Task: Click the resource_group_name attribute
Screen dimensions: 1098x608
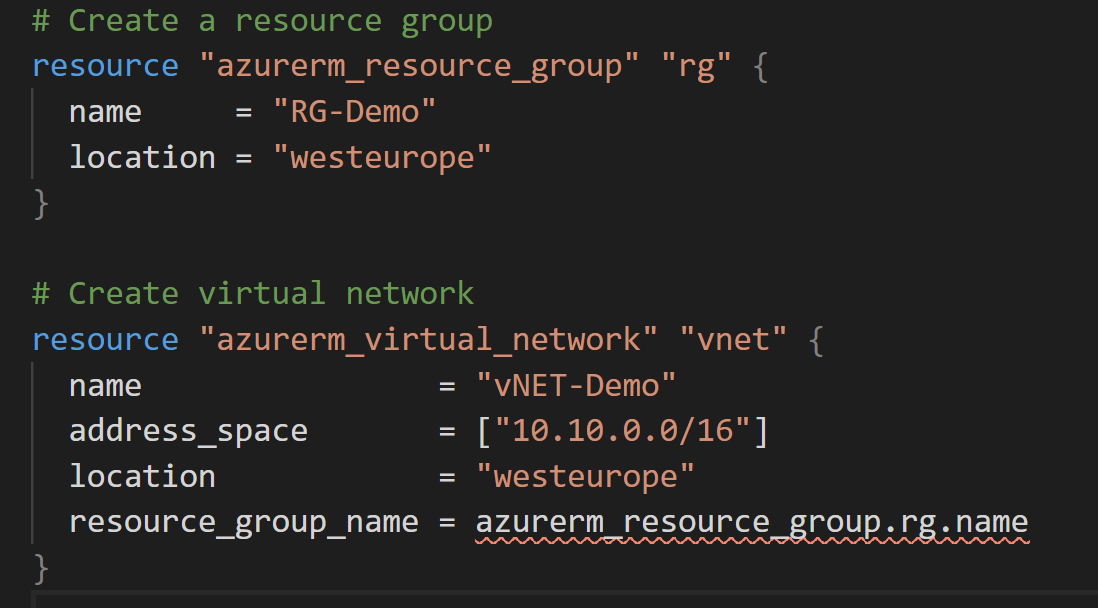Action: pyautogui.click(x=244, y=523)
